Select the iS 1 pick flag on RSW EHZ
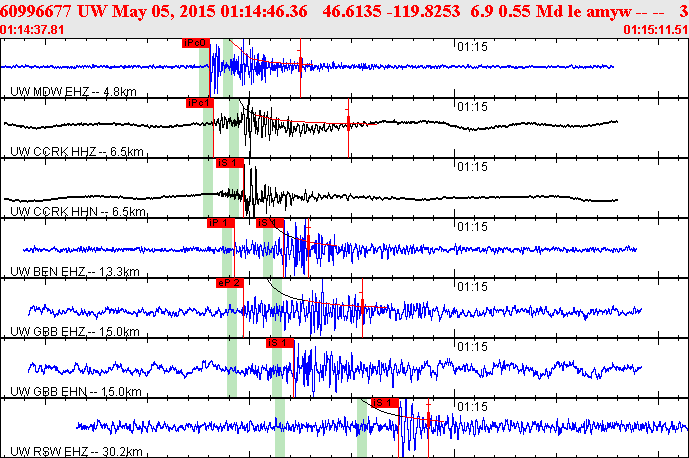Image resolution: width=689 pixels, height=458 pixels. [385, 403]
